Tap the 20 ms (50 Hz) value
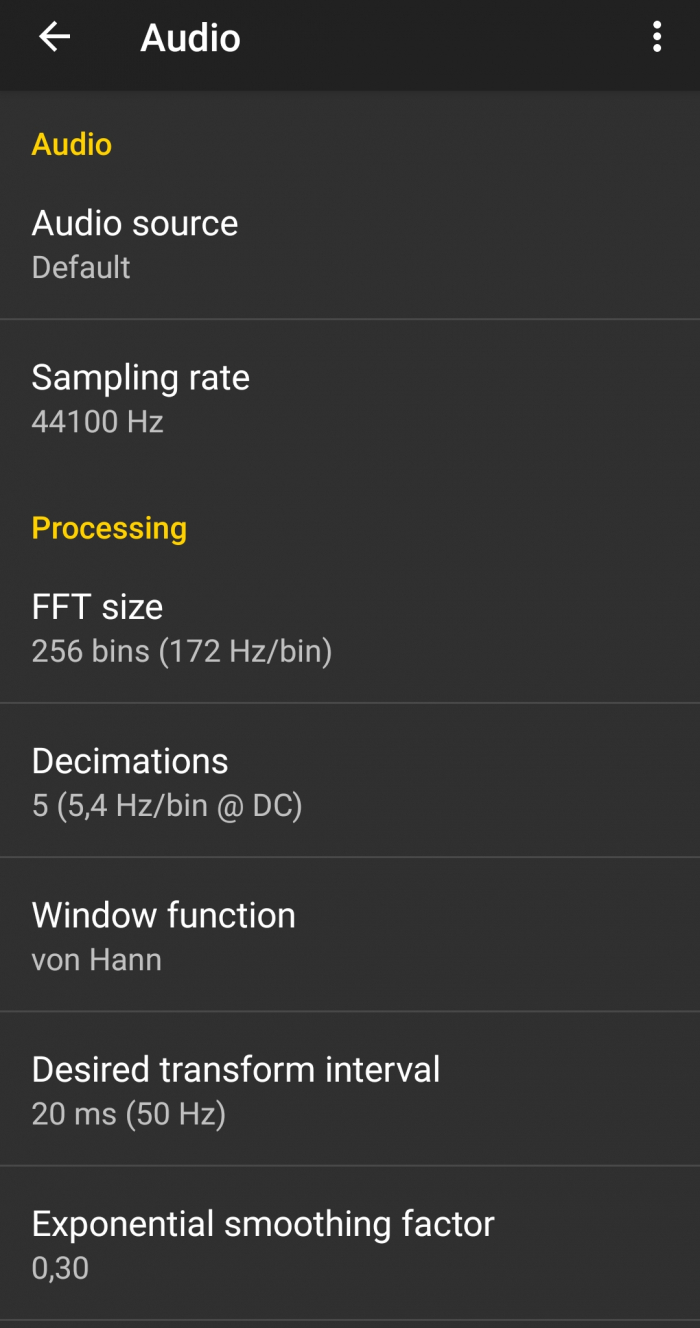Image resolution: width=700 pixels, height=1328 pixels. click(128, 1114)
